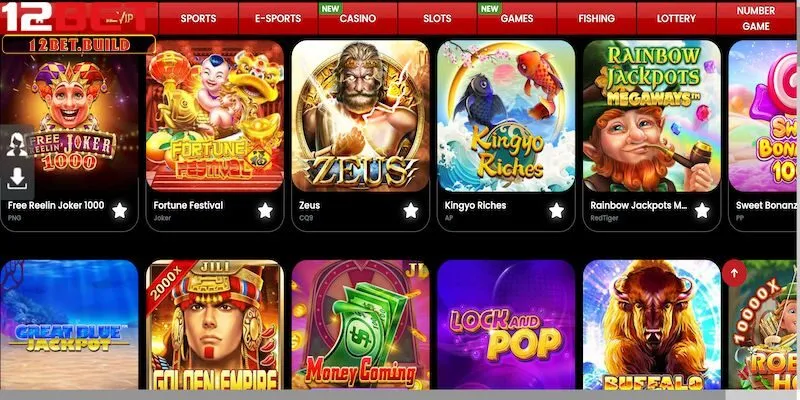Star the Rainbow Jackpots Megaways game
The width and height of the screenshot is (800, 400).
pyautogui.click(x=702, y=210)
